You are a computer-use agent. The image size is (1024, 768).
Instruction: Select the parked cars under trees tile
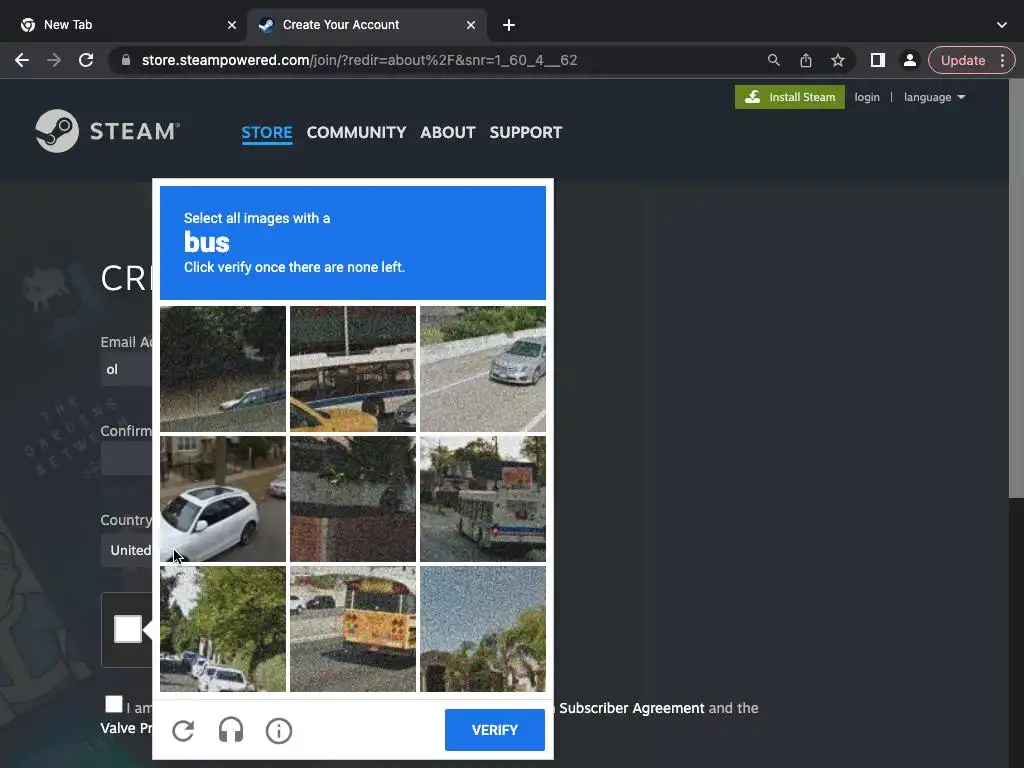223,629
